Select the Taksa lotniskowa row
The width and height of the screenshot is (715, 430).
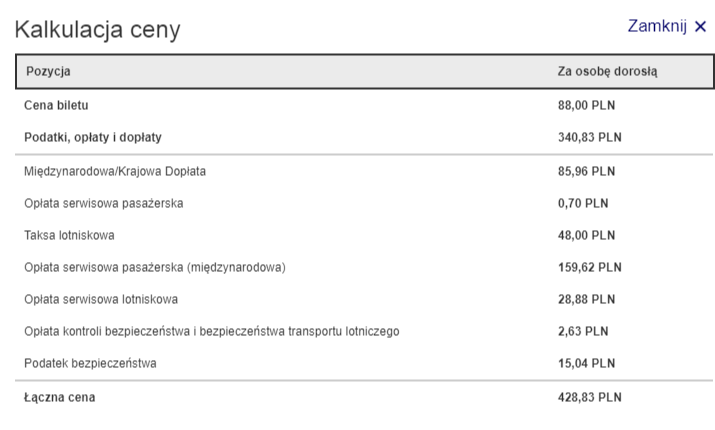pyautogui.click(x=364, y=235)
